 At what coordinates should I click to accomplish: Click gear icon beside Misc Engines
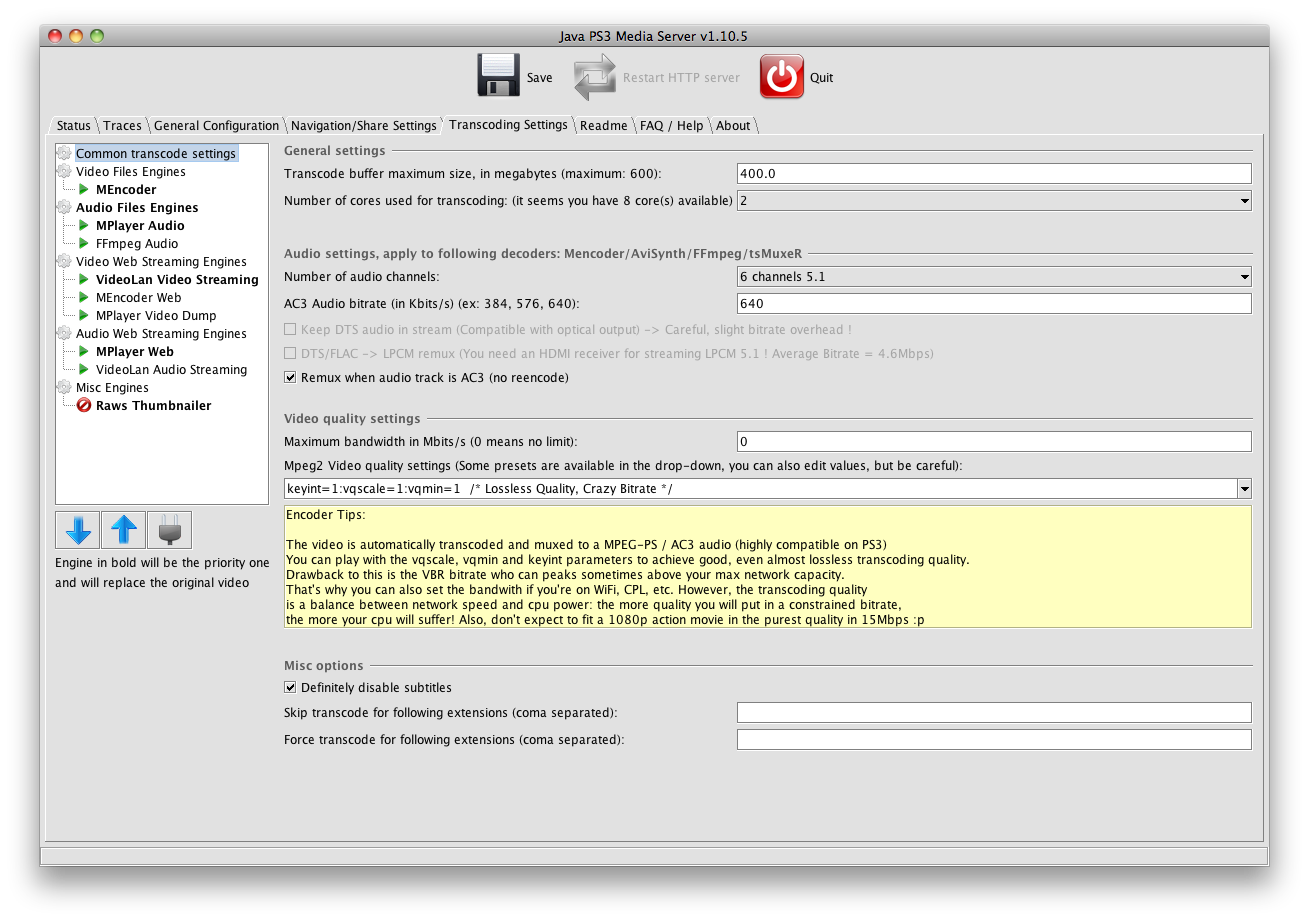(x=65, y=388)
